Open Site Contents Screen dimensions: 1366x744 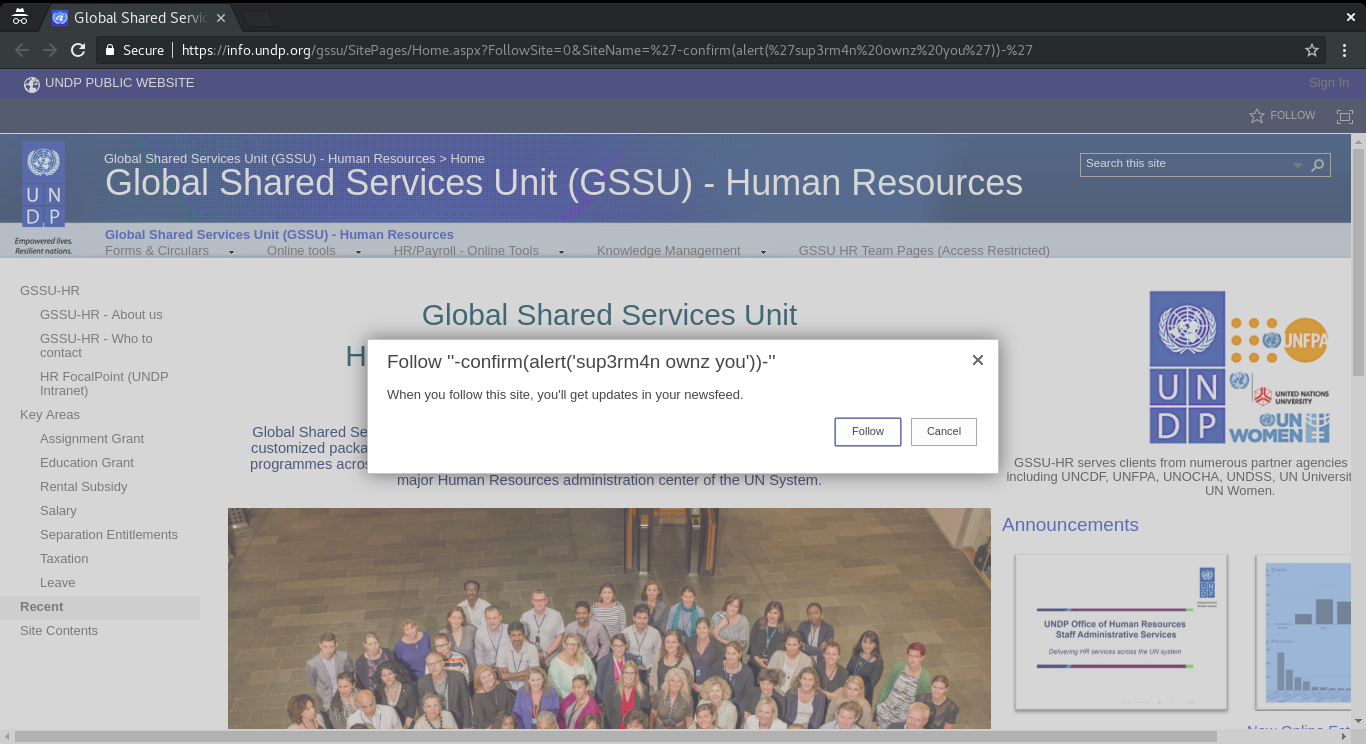[59, 631]
